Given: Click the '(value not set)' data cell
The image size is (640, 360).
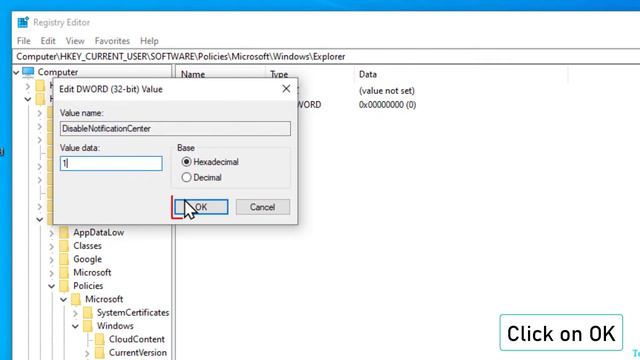Looking at the screenshot, I should [x=387, y=91].
